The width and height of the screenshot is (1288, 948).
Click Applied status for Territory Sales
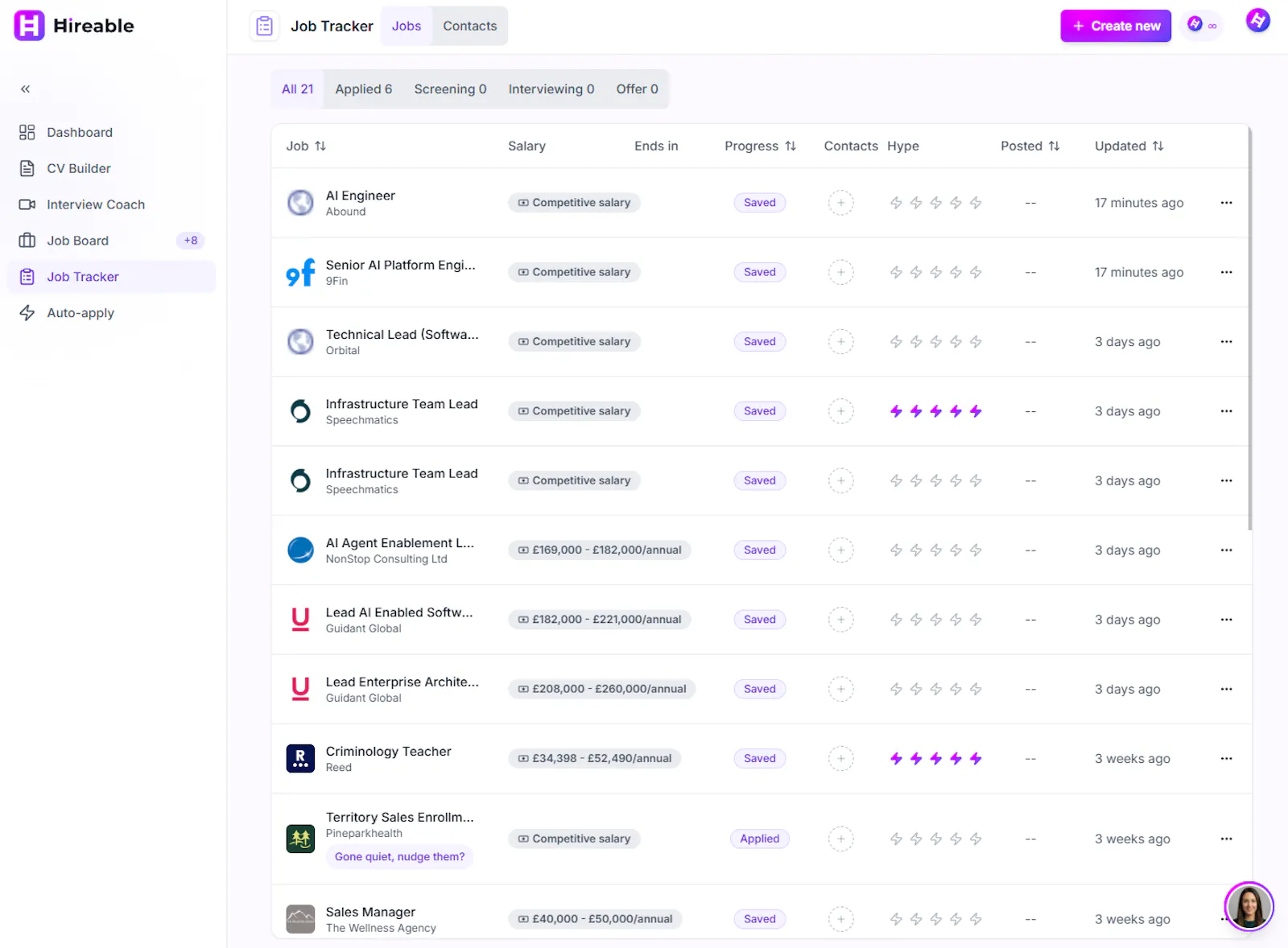pos(760,839)
